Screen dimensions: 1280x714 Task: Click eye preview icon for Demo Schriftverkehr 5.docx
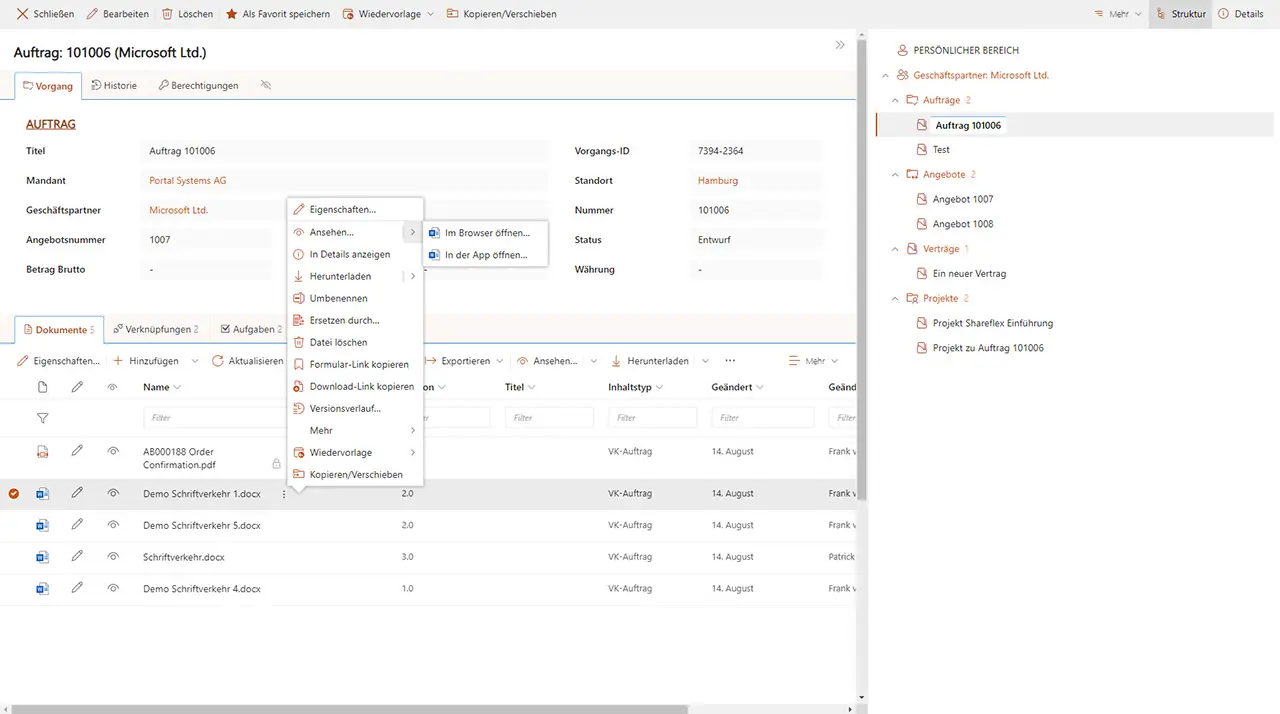pyautogui.click(x=113, y=525)
